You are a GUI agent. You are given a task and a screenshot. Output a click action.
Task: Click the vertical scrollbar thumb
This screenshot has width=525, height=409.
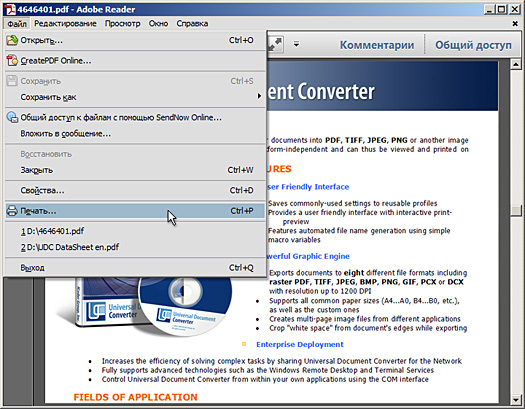click(x=516, y=210)
